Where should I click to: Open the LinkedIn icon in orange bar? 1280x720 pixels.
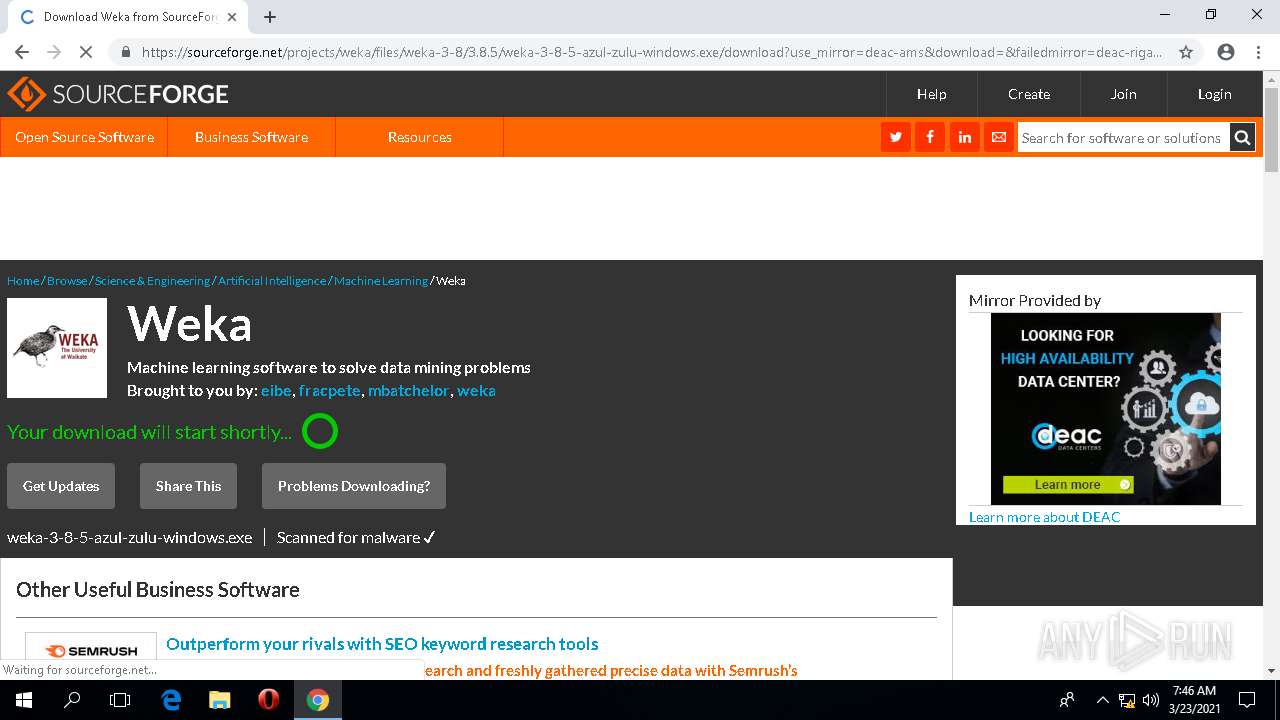pyautogui.click(x=964, y=137)
